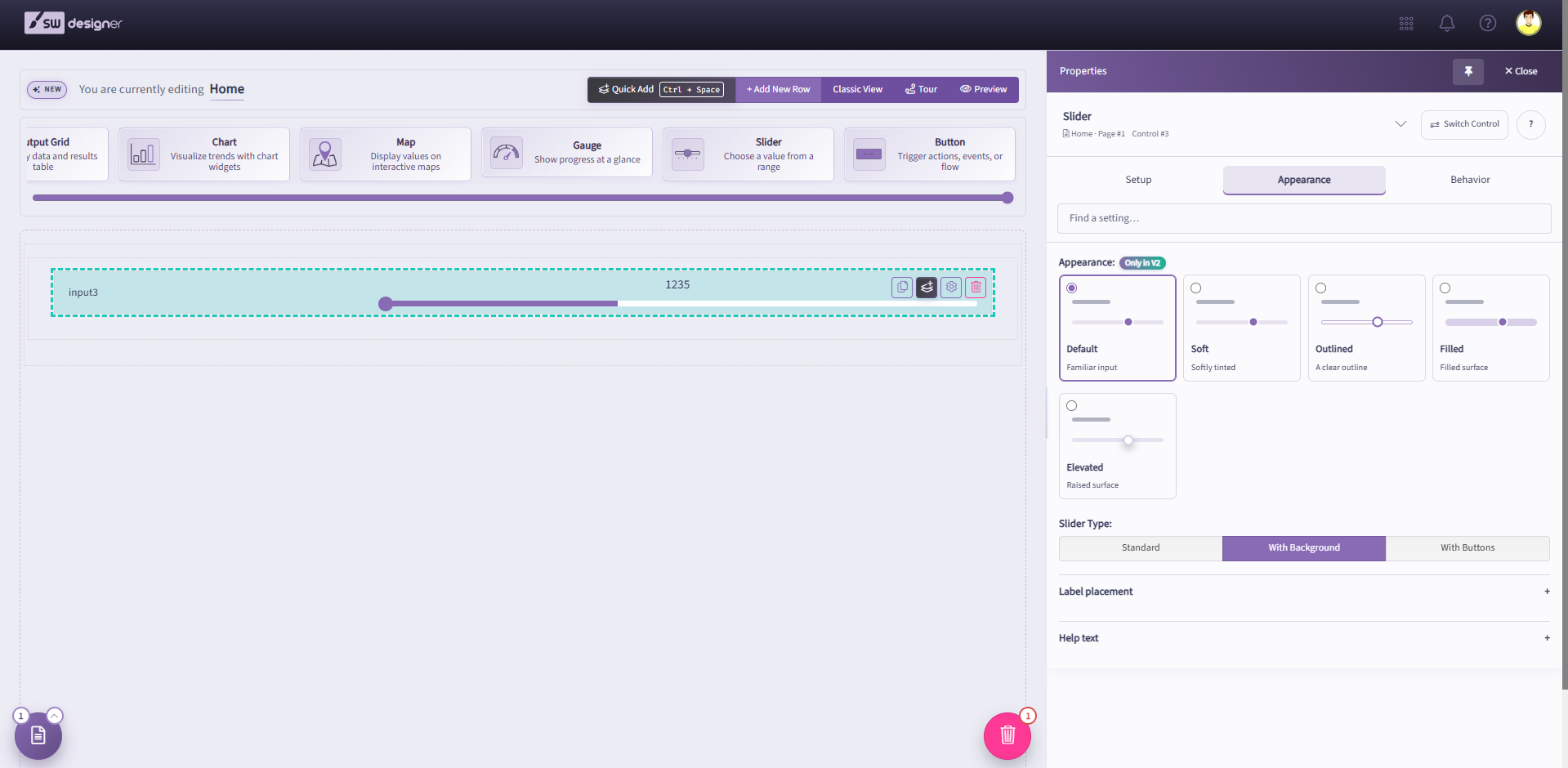Screen dimensions: 1568x768
Task: Add a Map widget
Action: click(386, 154)
